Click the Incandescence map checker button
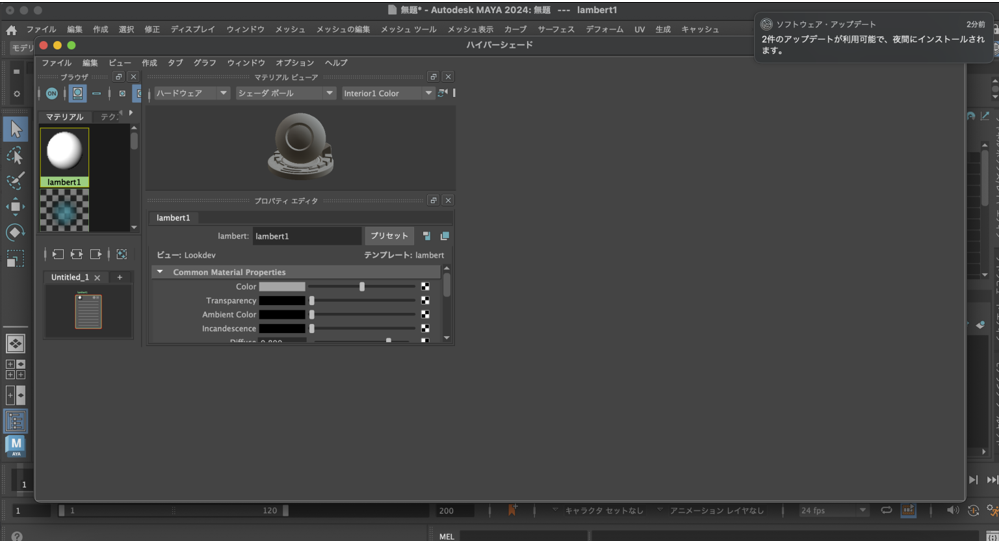 pyautogui.click(x=425, y=329)
